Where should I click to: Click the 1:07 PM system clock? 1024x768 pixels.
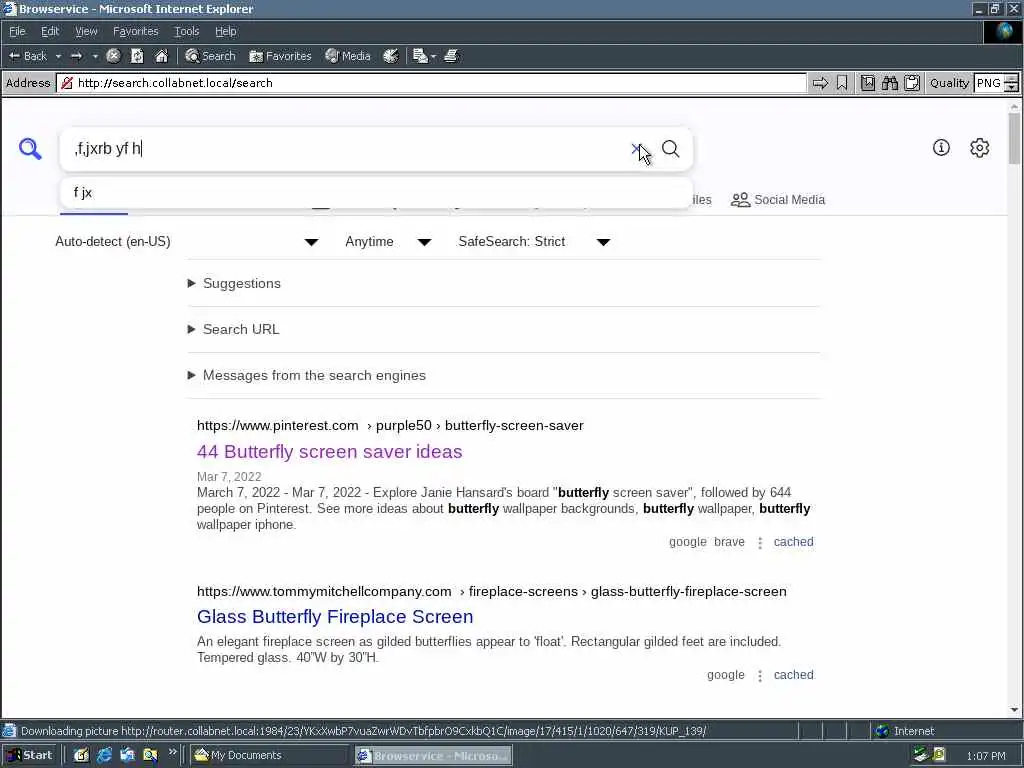click(x=986, y=756)
